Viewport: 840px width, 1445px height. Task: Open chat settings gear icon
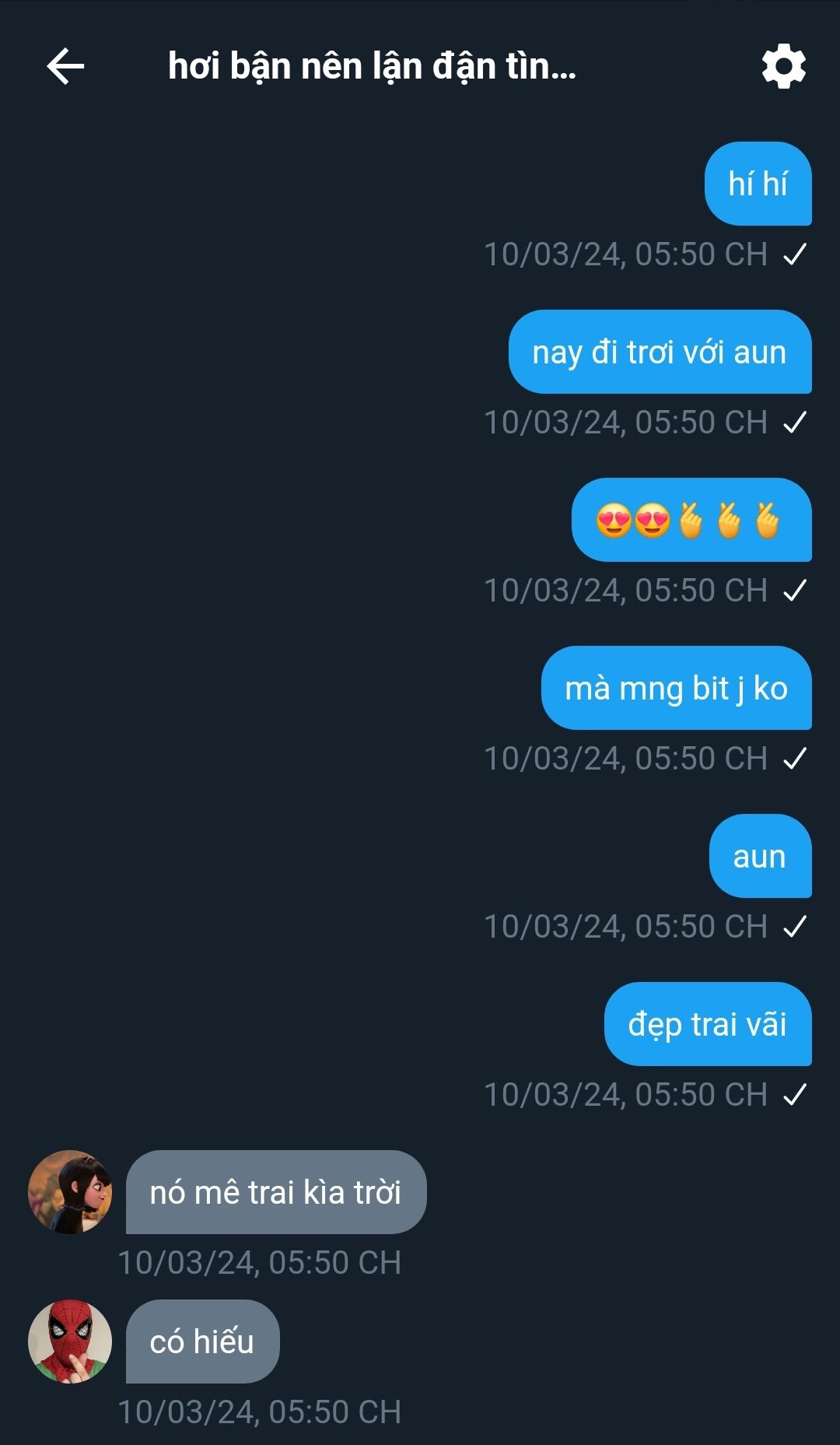(783, 66)
